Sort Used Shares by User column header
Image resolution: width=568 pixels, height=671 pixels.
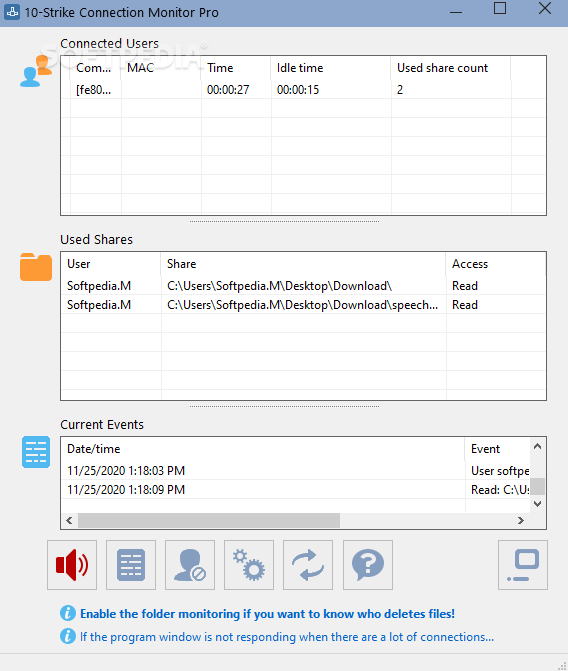(x=111, y=264)
